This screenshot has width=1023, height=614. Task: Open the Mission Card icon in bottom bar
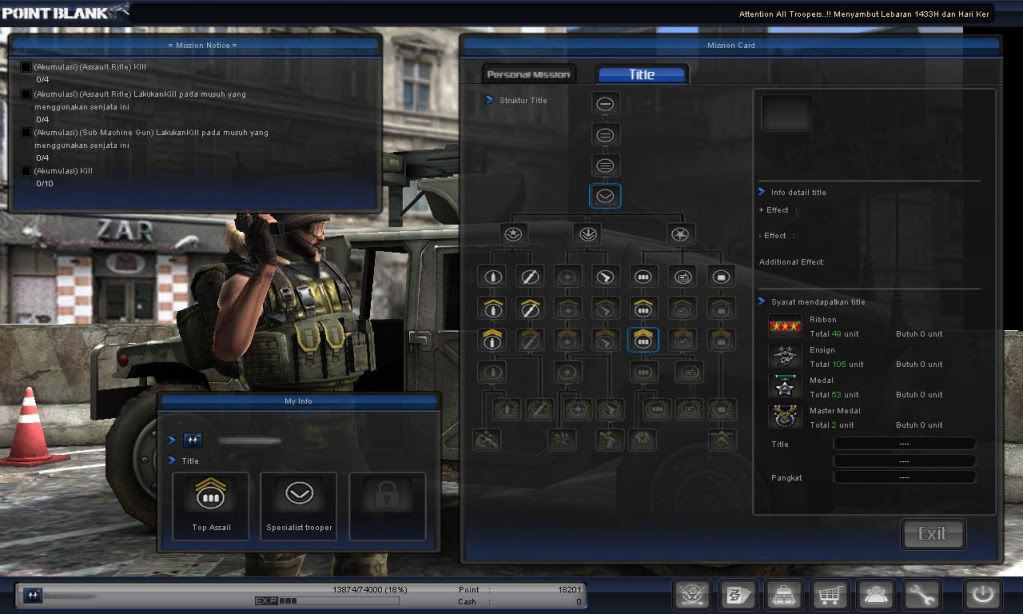pos(737,594)
